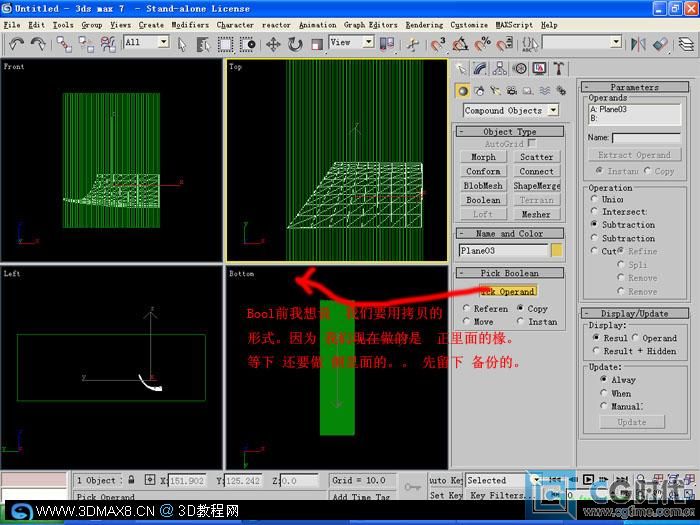
Task: Toggle the Spinner Snap icon
Action: pyautogui.click(x=504, y=44)
